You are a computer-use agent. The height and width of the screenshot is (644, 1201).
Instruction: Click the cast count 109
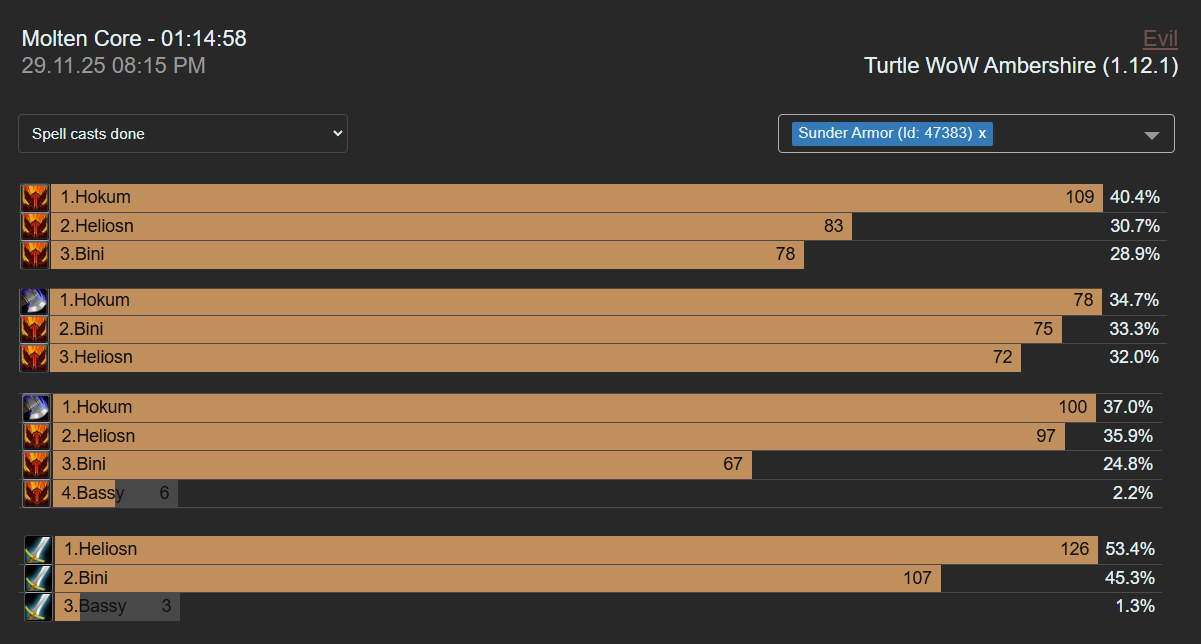click(x=1080, y=198)
